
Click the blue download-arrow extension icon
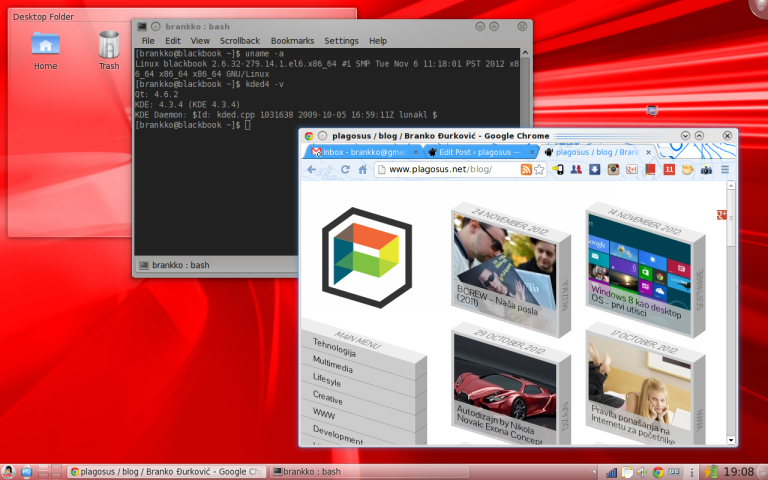coord(595,169)
